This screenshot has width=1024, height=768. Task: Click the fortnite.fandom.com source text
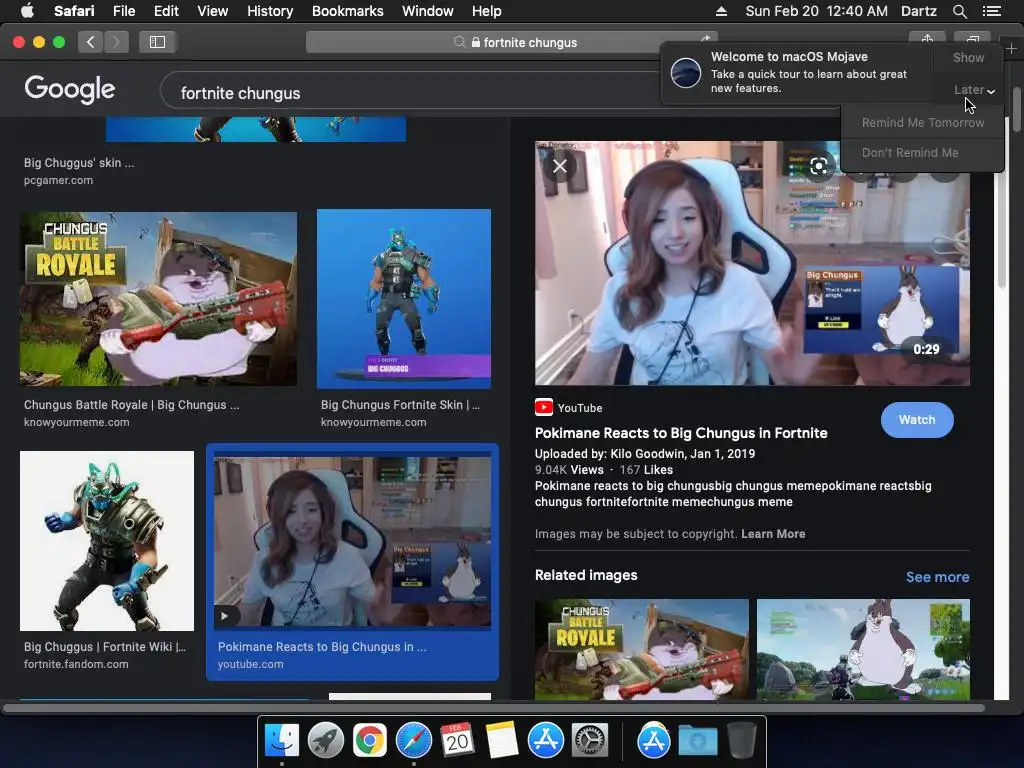pos(76,664)
